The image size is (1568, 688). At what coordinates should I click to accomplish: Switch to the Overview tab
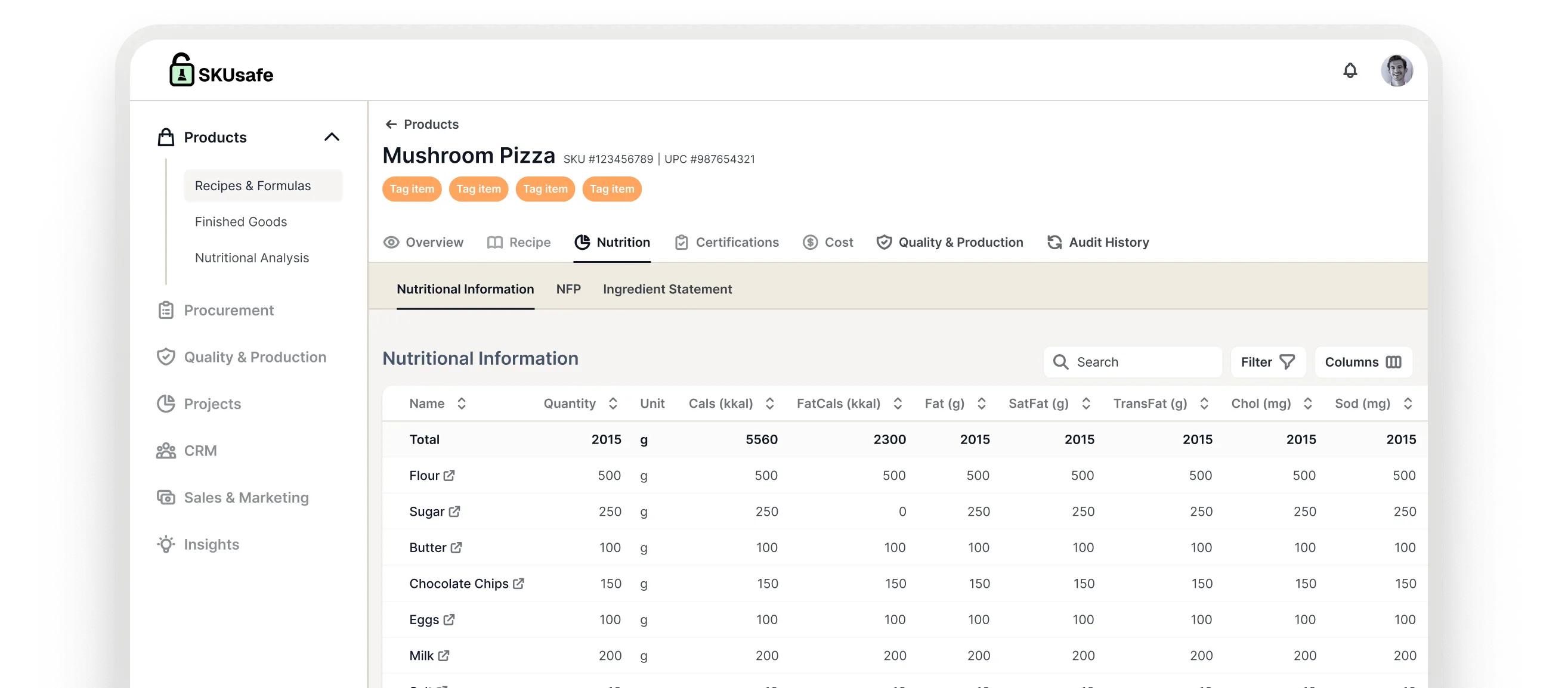423,242
